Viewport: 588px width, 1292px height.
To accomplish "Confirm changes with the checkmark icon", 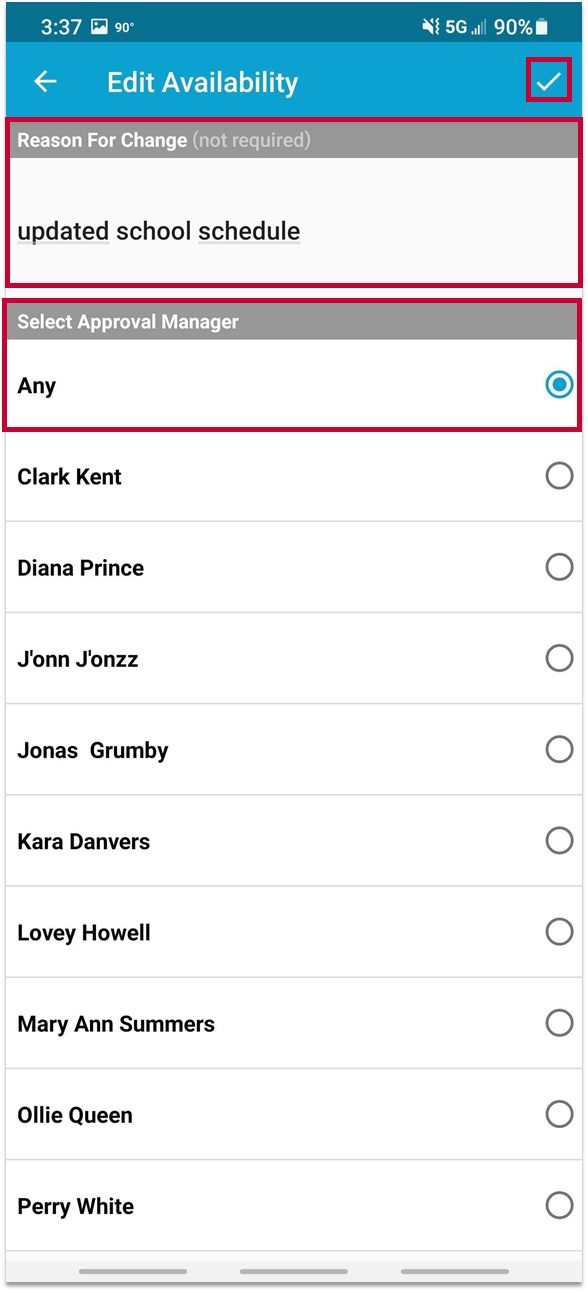I will point(549,81).
